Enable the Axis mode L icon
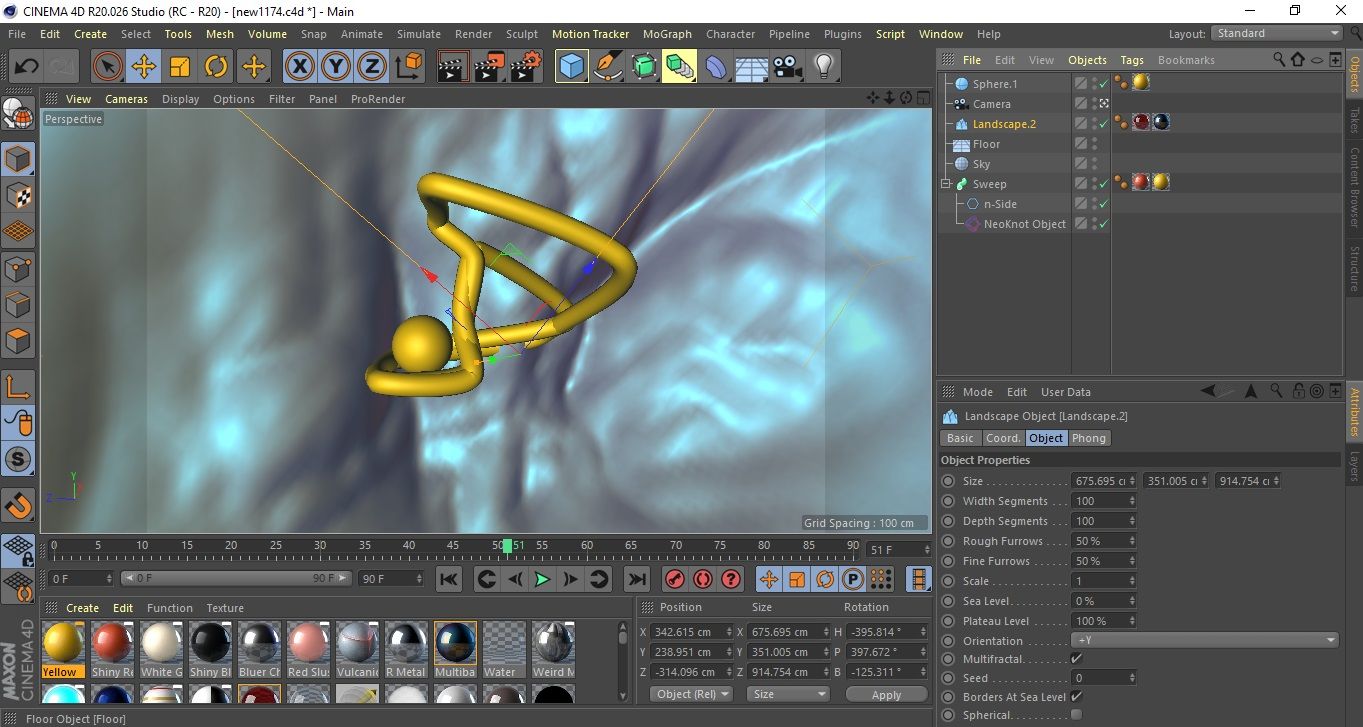 [19, 387]
